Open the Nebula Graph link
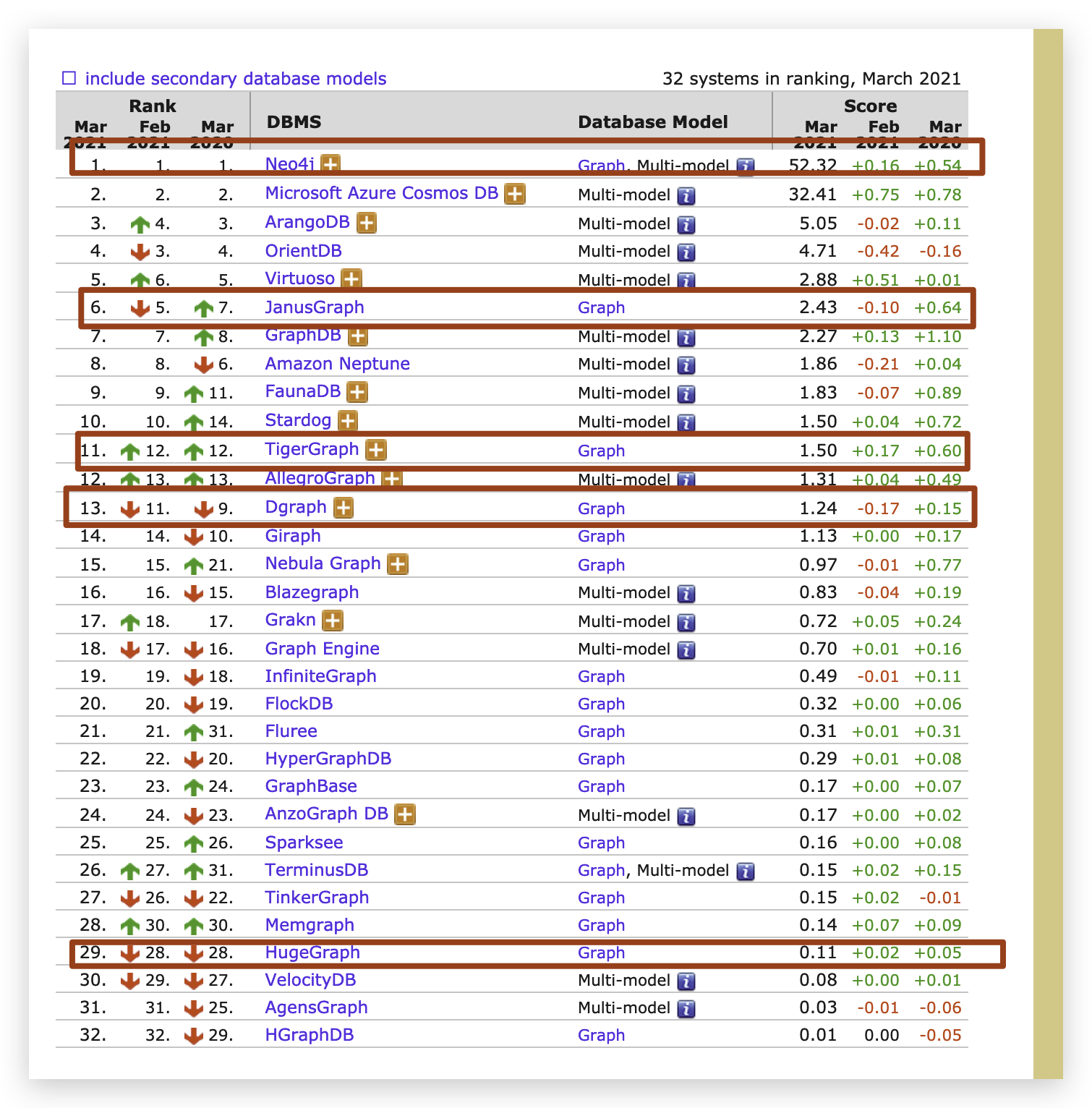The height and width of the screenshot is (1108, 1092). [x=323, y=563]
